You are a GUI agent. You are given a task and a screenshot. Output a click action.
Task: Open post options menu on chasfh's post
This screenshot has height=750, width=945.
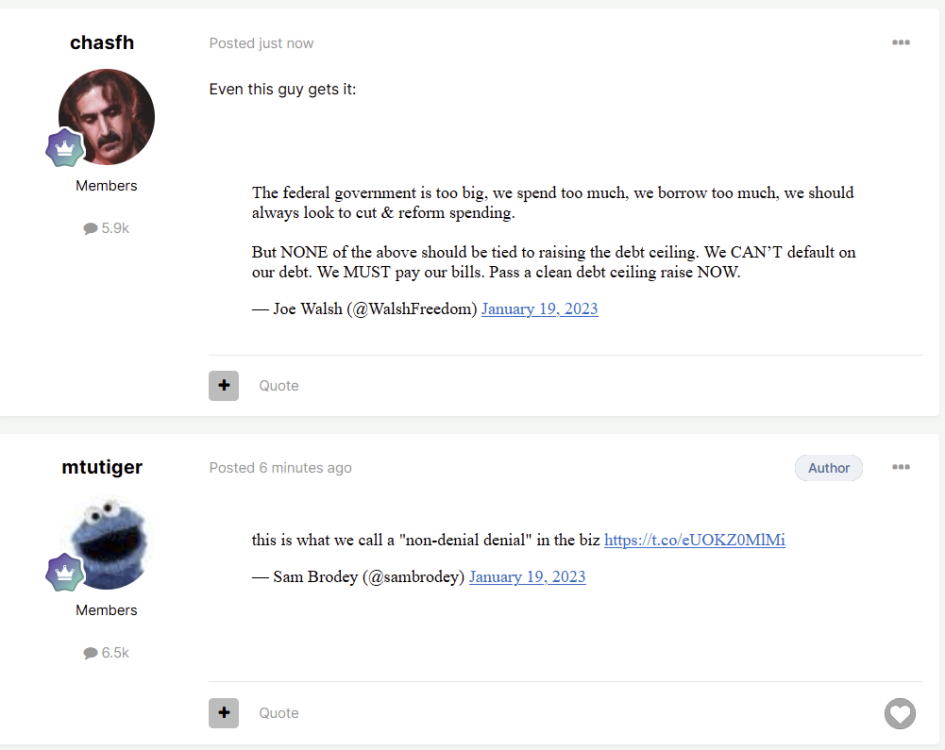[900, 43]
